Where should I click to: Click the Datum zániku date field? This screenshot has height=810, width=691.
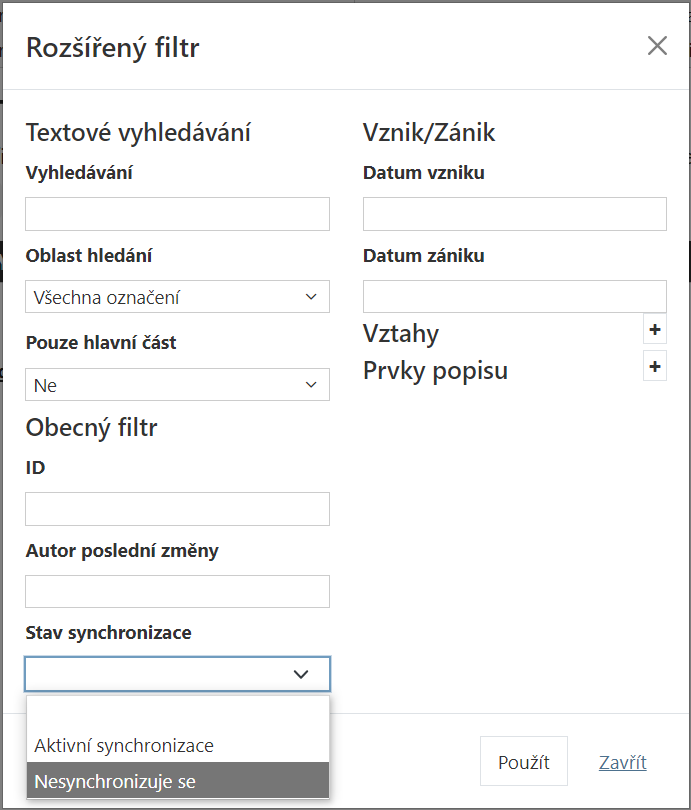pos(514,296)
